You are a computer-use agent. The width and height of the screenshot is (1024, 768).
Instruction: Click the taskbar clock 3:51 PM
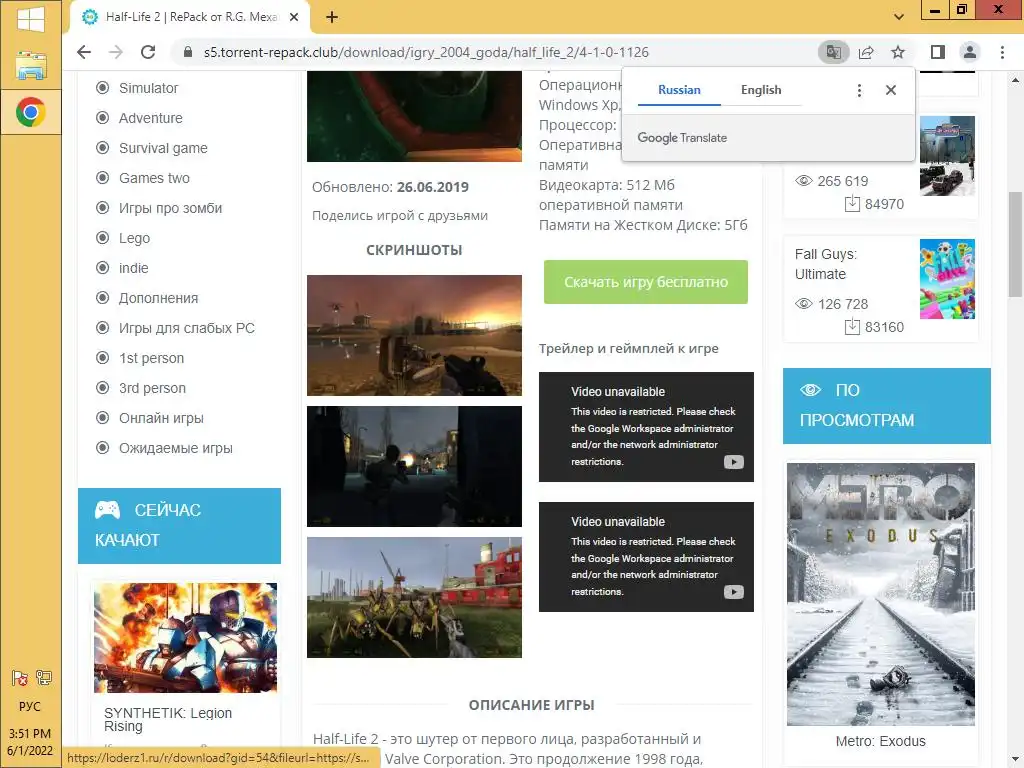[30, 733]
